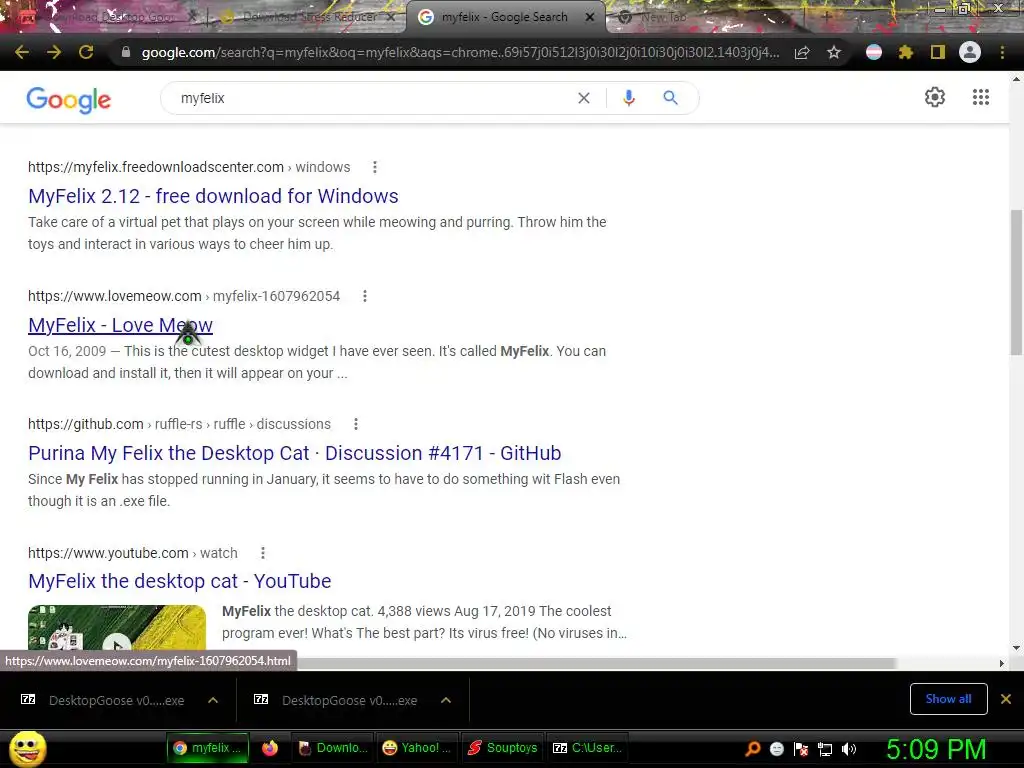Image resolution: width=1024 pixels, height=768 pixels.
Task: Click the network tray icon
Action: (825, 749)
